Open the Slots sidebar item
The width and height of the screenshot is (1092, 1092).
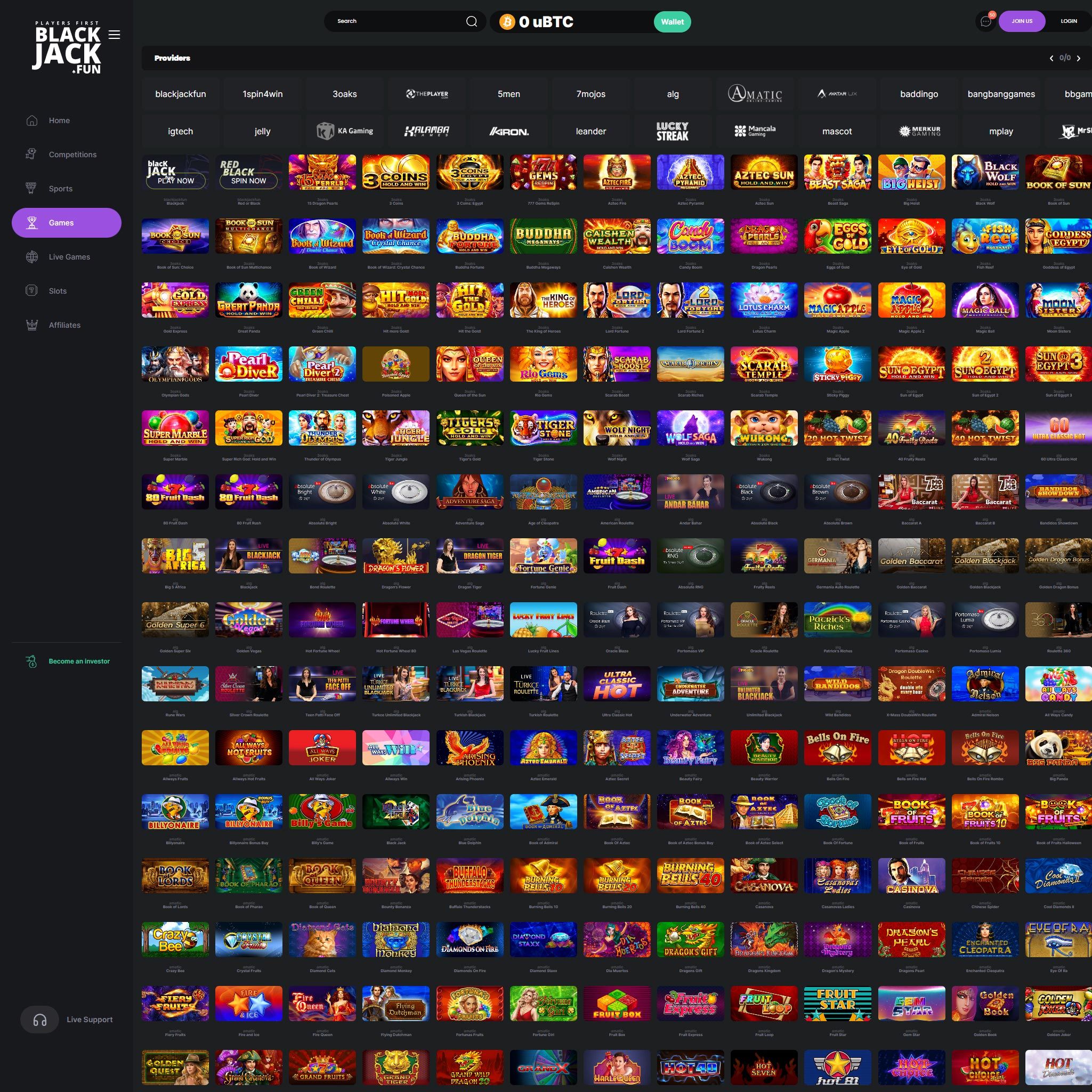point(58,291)
